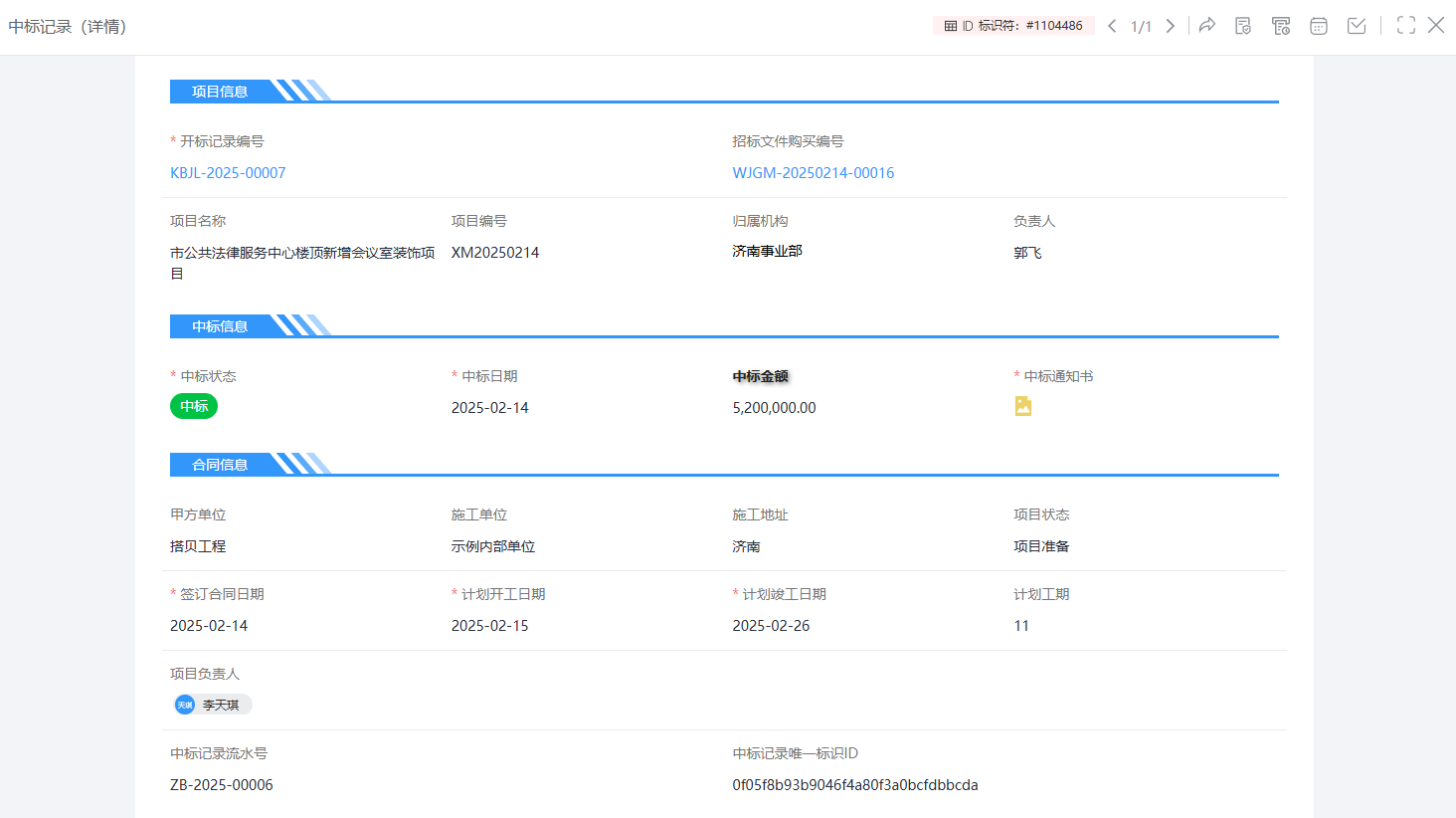This screenshot has width=1456, height=818.
Task: Open the KBJL-2025-00007 record link
Action: coord(228,173)
